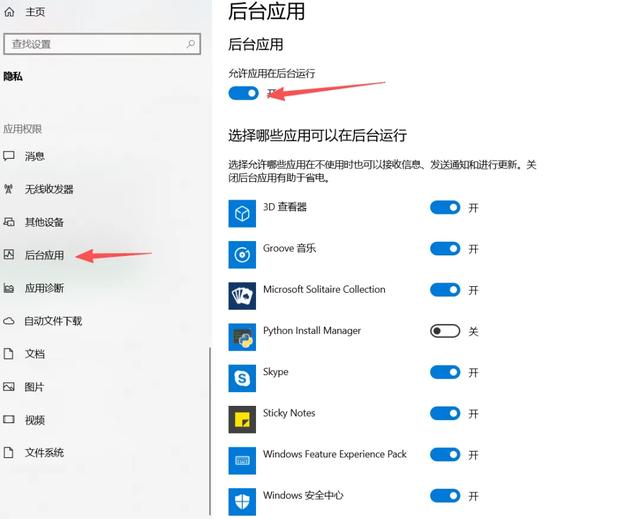The image size is (640, 519).
Task: Click the 文件系统 file icon
Action: click(x=9, y=452)
